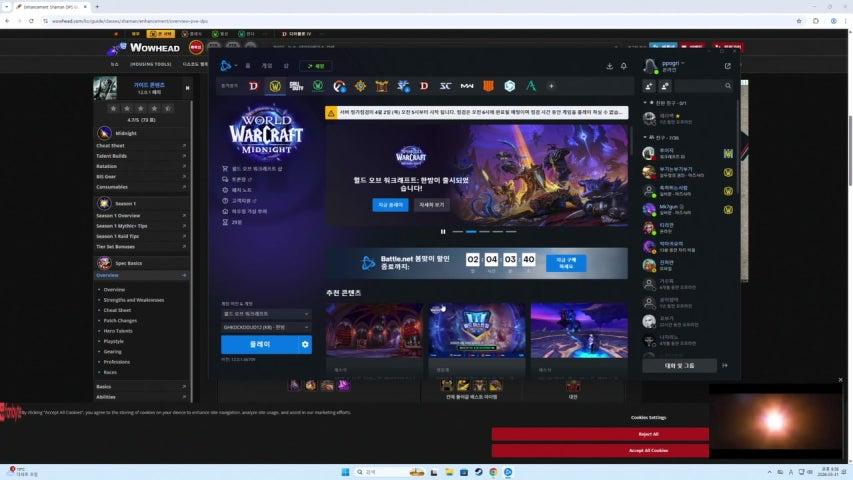
Task: Expand Season 1 Overview in Wowhead sidebar
Action: [184, 216]
